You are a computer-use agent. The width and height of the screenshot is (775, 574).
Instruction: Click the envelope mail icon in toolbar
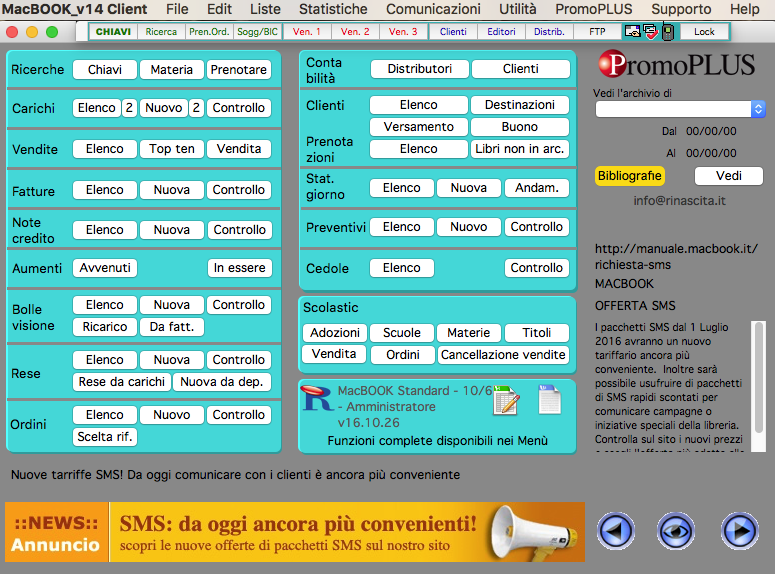[x=632, y=32]
